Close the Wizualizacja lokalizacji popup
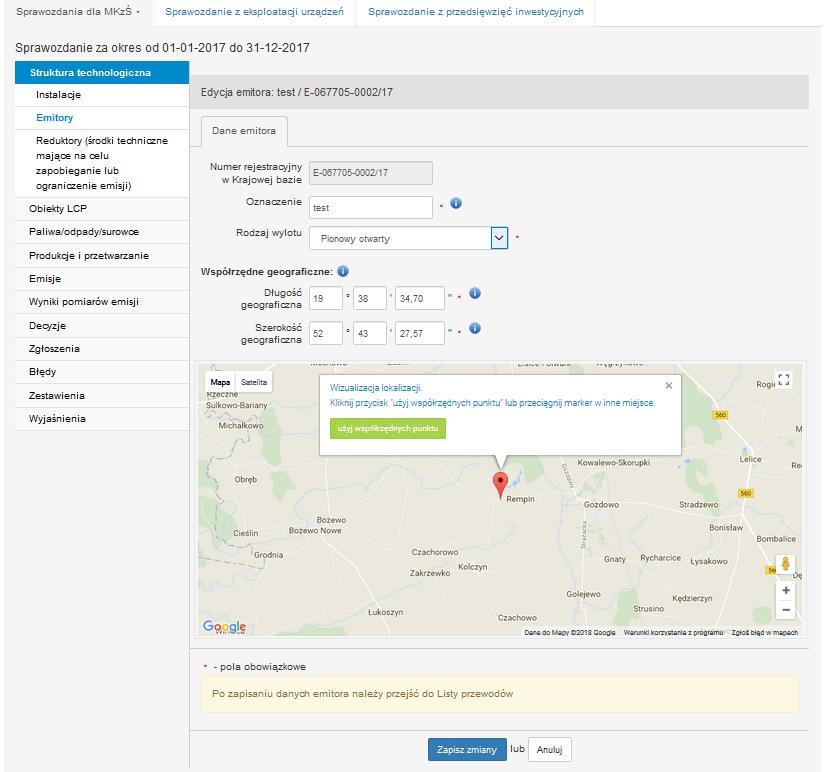This screenshot has width=835, height=772. 669,385
